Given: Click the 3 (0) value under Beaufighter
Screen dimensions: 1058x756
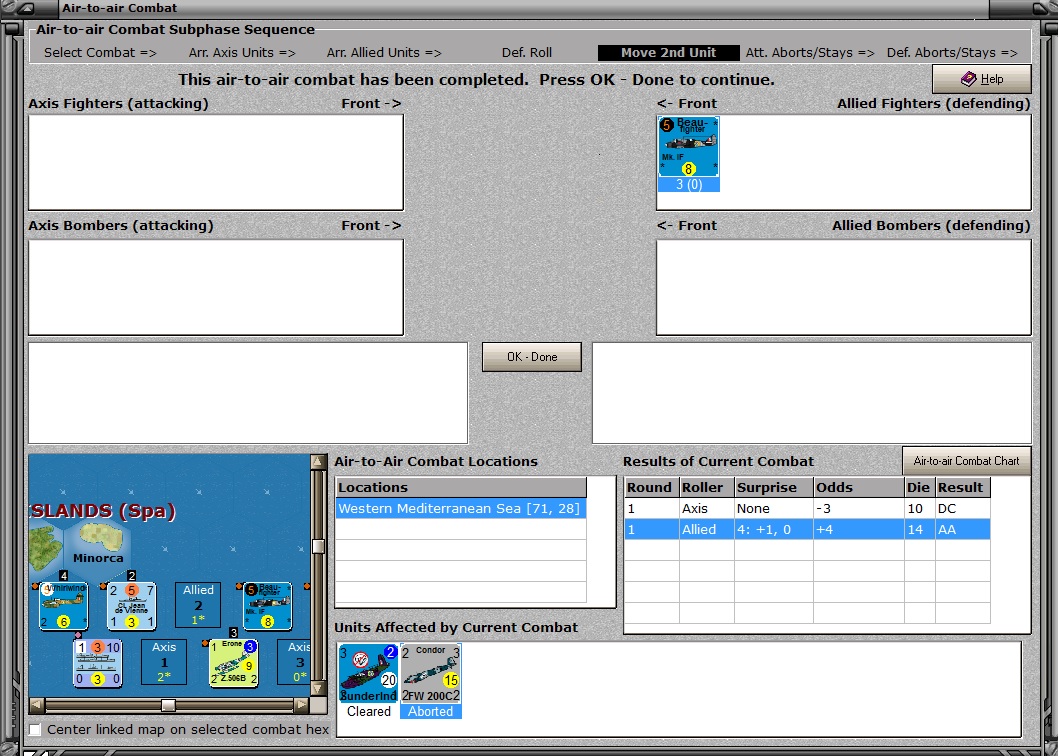Looking at the screenshot, I should point(688,184).
